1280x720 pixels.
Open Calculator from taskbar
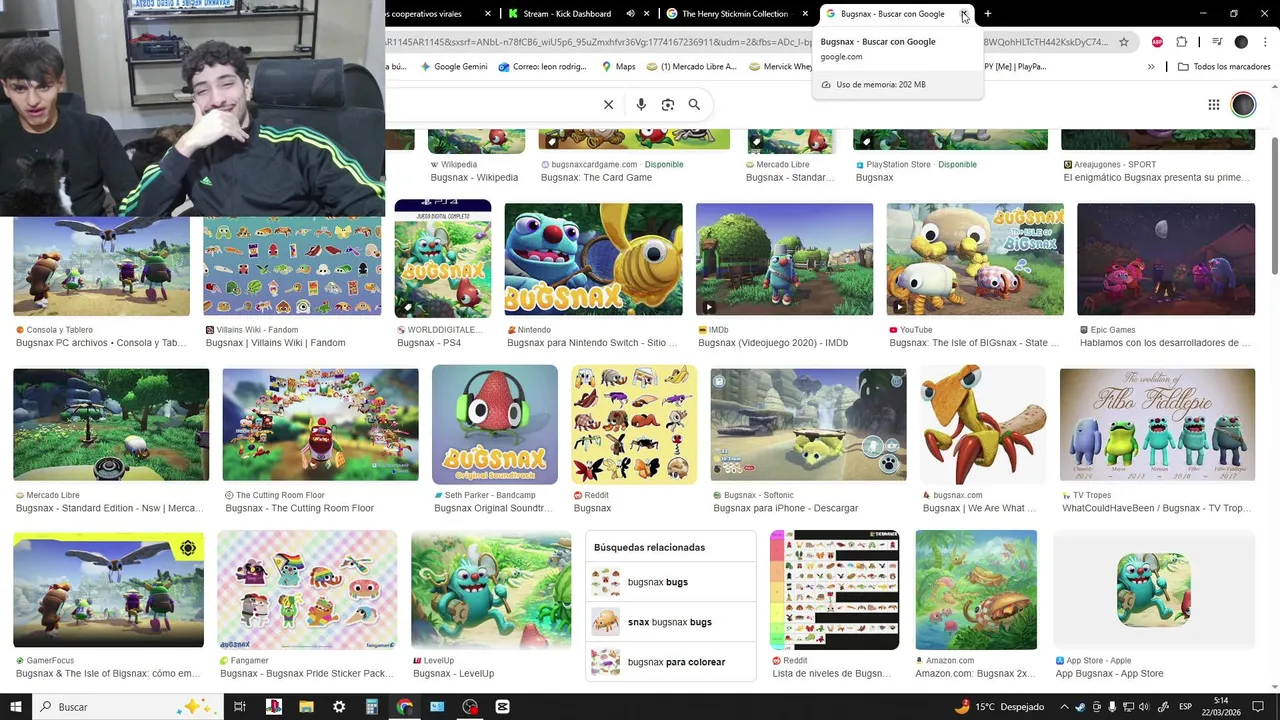pyautogui.click(x=371, y=707)
